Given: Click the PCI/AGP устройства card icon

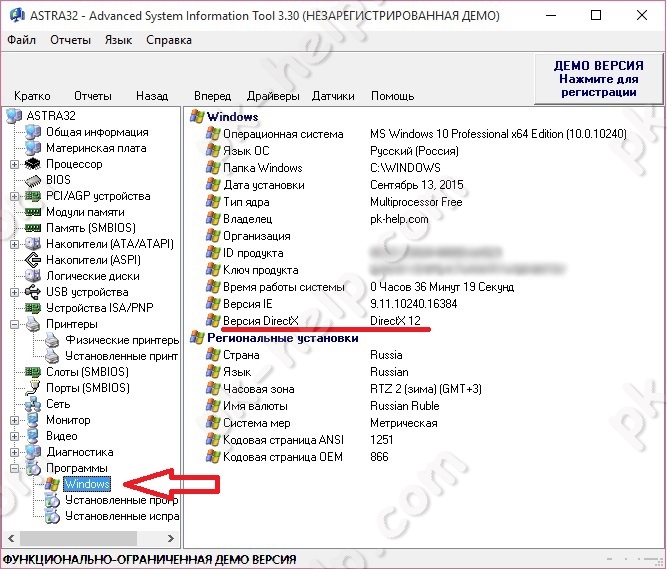Looking at the screenshot, I should pyautogui.click(x=33, y=196).
